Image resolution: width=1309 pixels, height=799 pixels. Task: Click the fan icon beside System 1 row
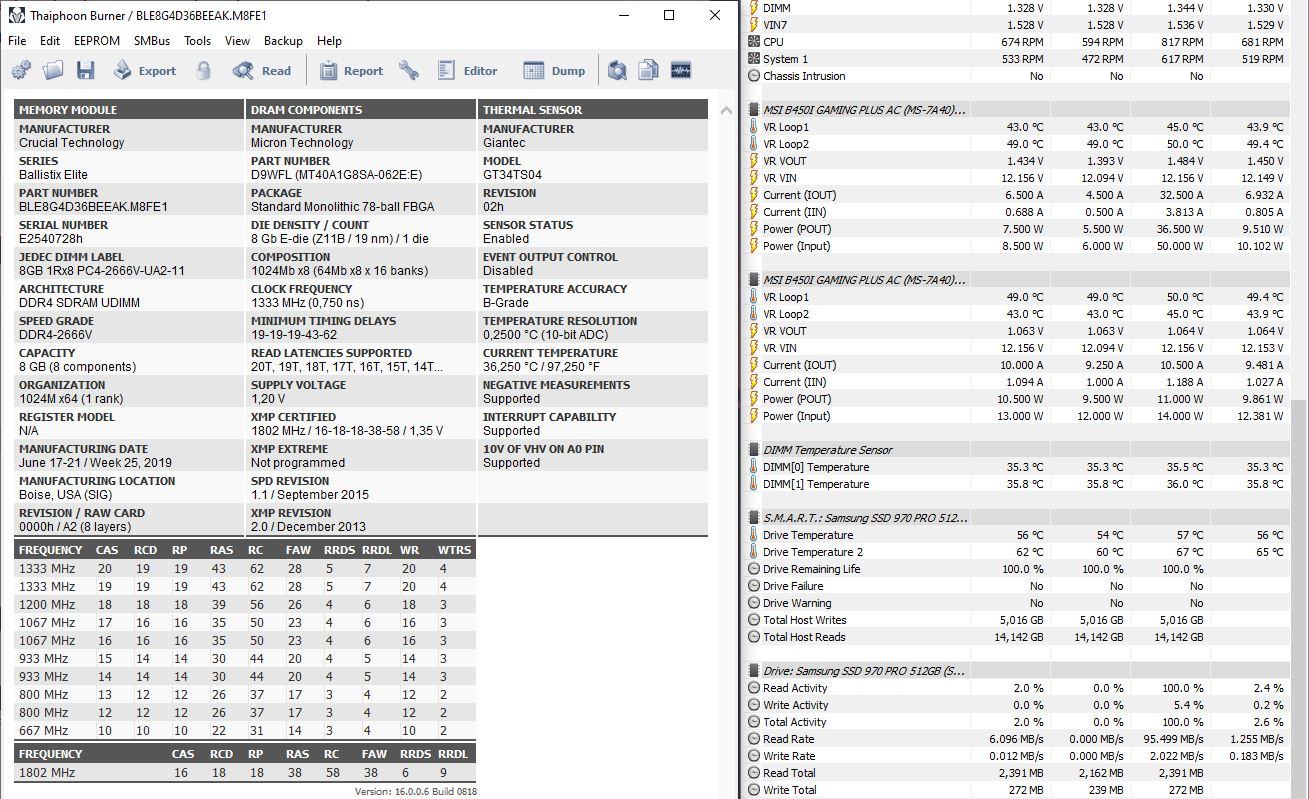click(x=754, y=59)
